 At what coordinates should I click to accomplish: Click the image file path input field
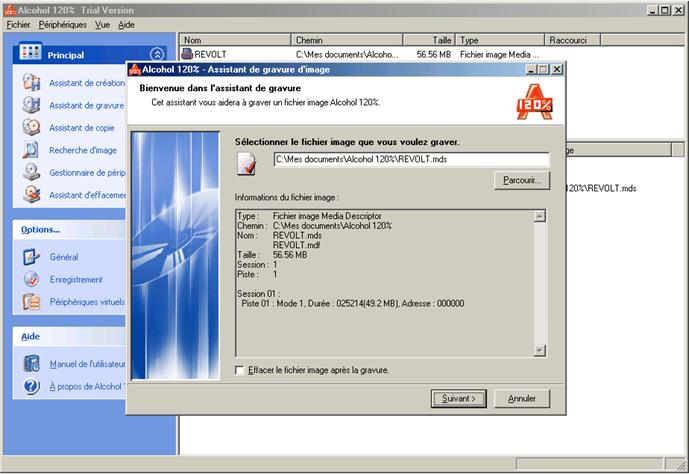411,159
